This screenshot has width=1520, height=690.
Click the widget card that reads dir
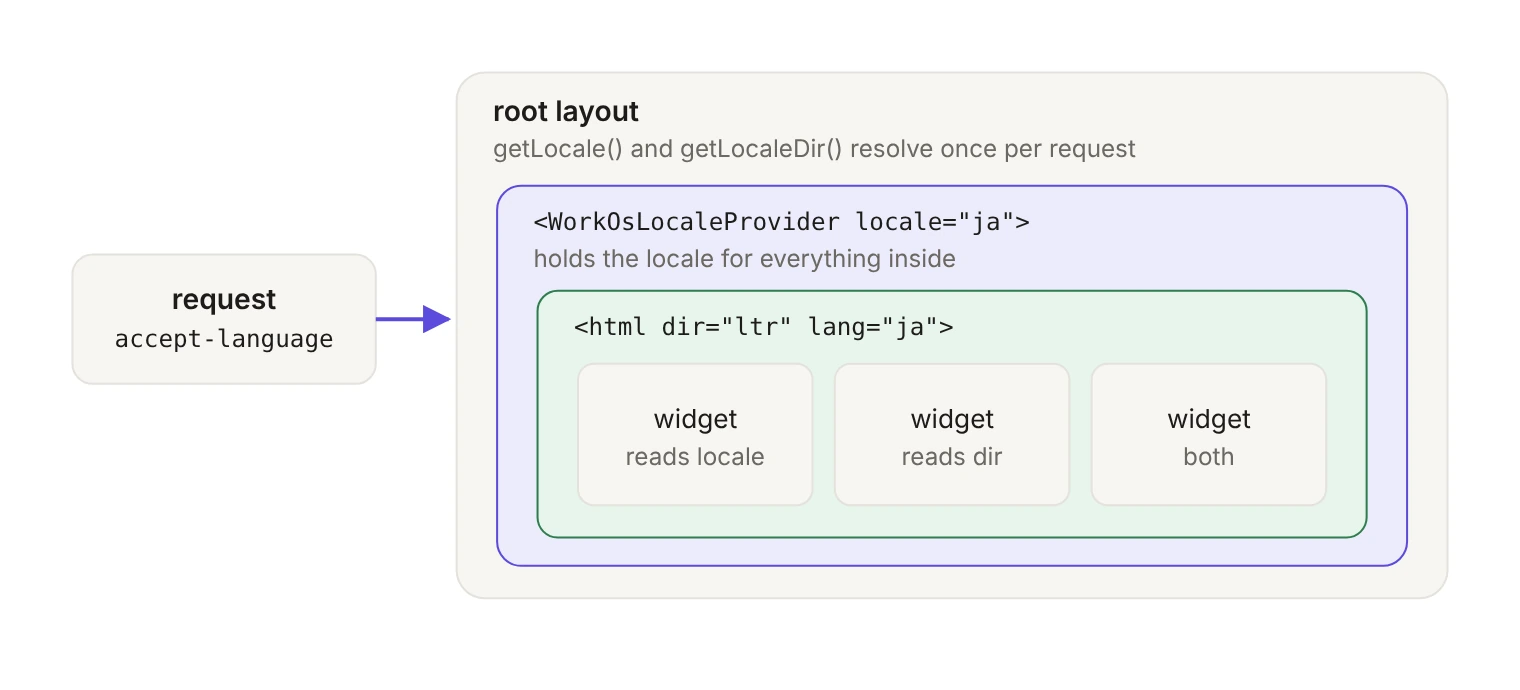click(952, 434)
